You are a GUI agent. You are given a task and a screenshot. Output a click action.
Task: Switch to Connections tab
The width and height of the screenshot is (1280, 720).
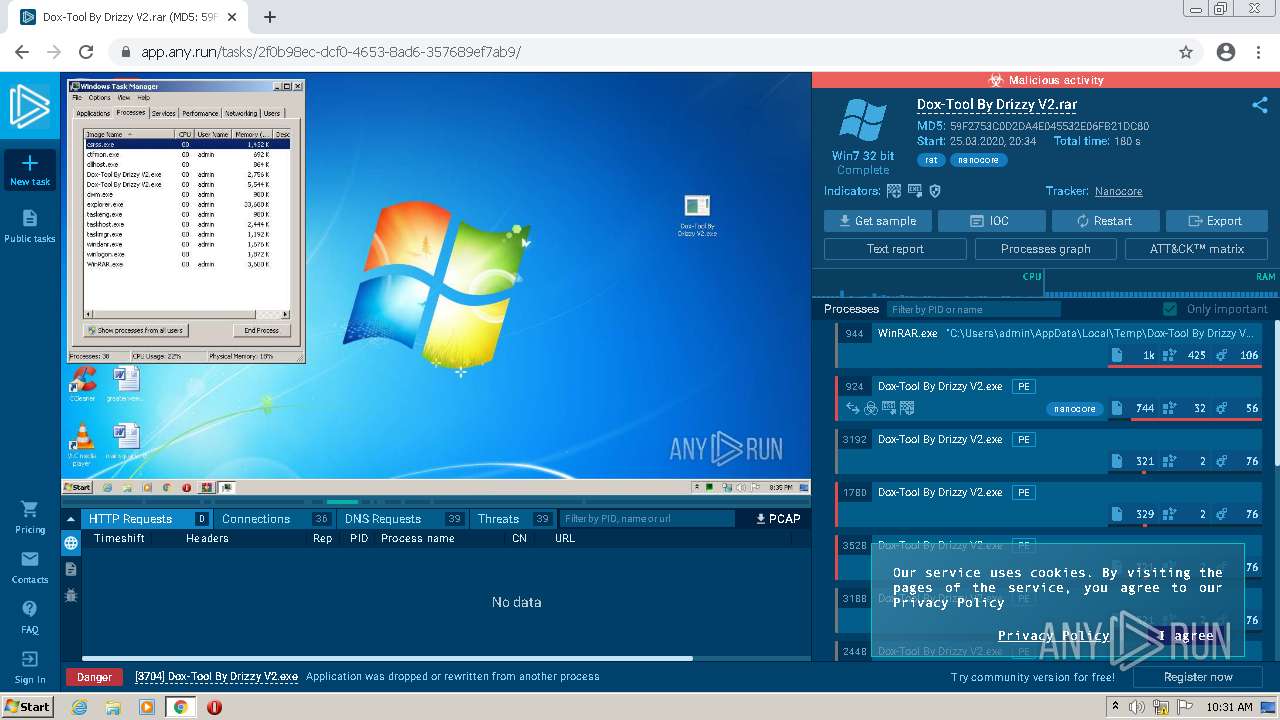pos(276,519)
